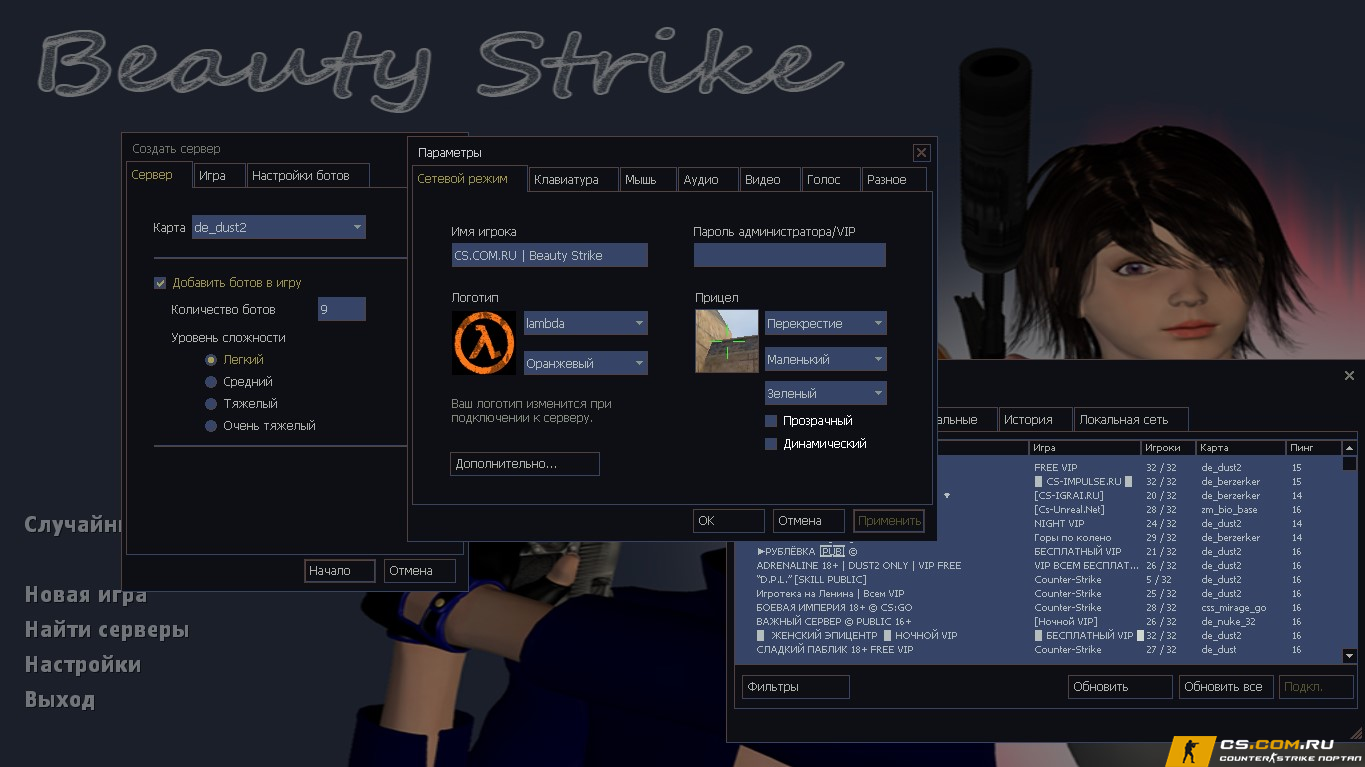The image size is (1365, 767).
Task: Open the Карта de_dust2 dropdown
Action: 278,227
